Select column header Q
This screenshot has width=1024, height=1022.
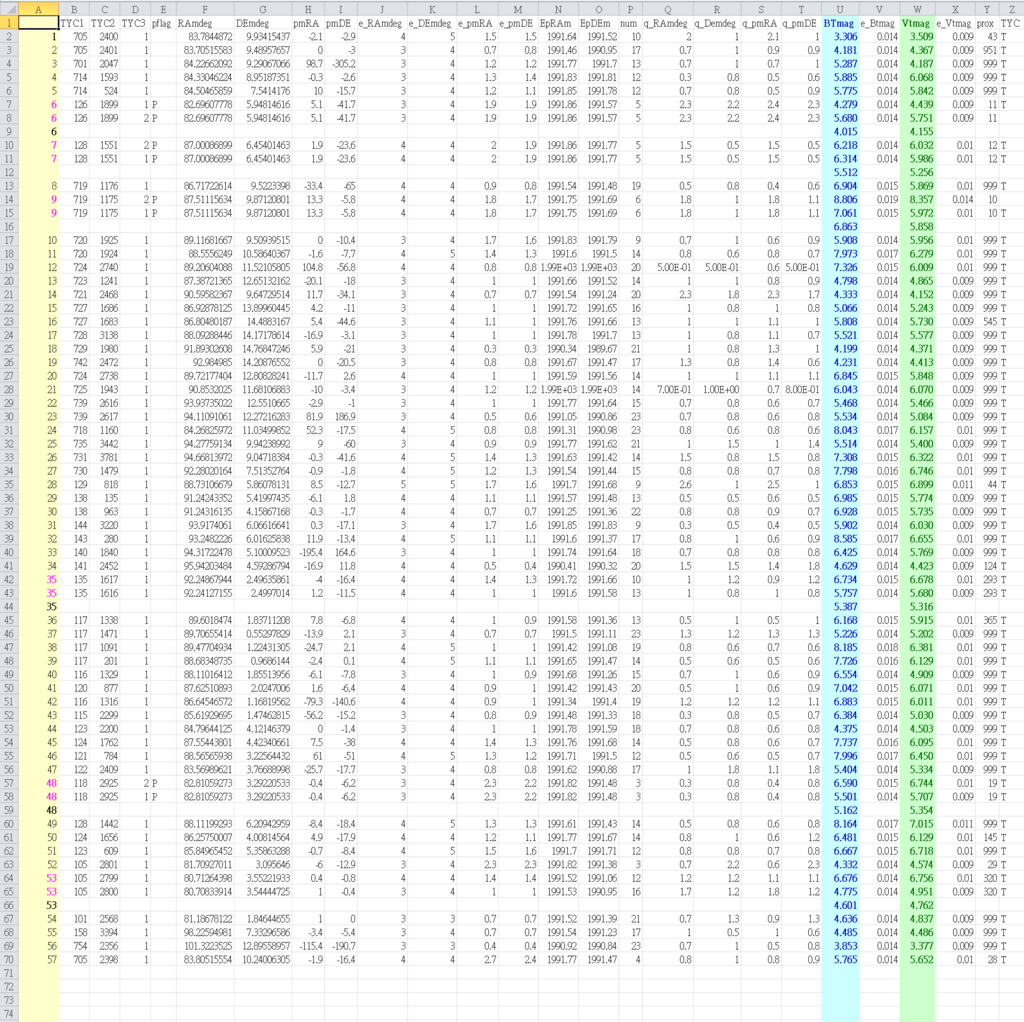click(x=667, y=9)
